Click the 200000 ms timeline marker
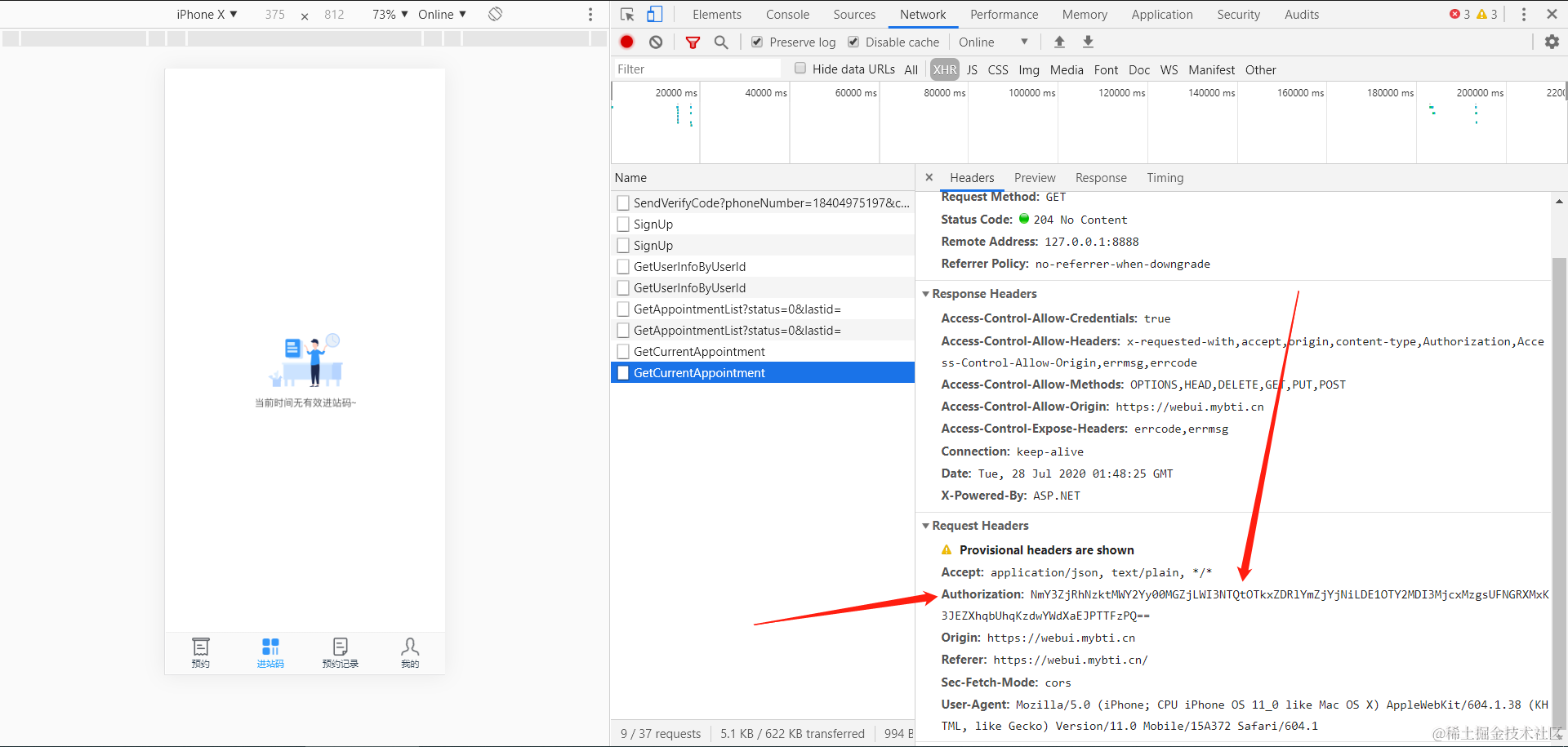1568x747 pixels. coord(1480,92)
